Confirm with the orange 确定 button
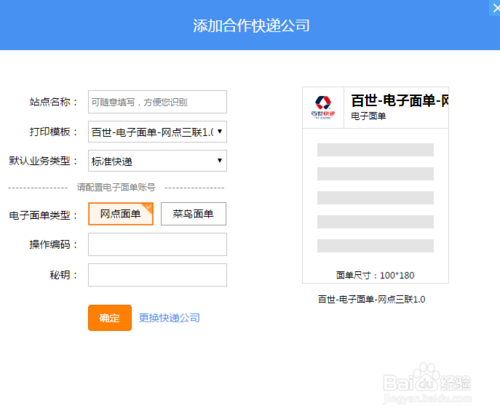This screenshot has height=416, width=500. 110,318
